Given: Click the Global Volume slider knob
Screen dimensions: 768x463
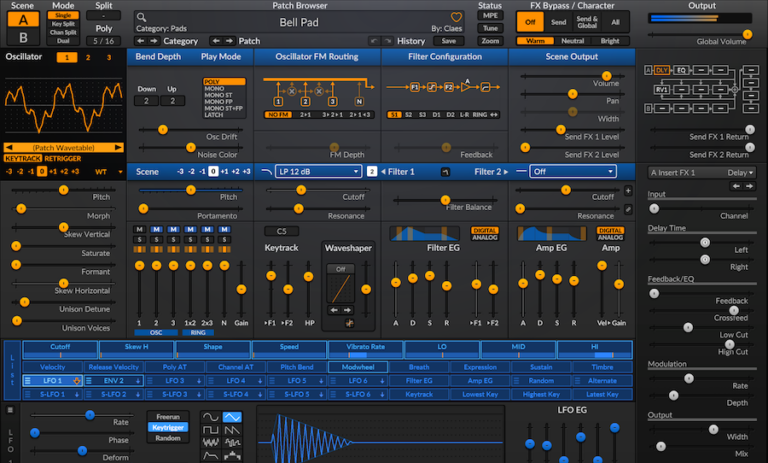Looking at the screenshot, I should pos(747,34).
